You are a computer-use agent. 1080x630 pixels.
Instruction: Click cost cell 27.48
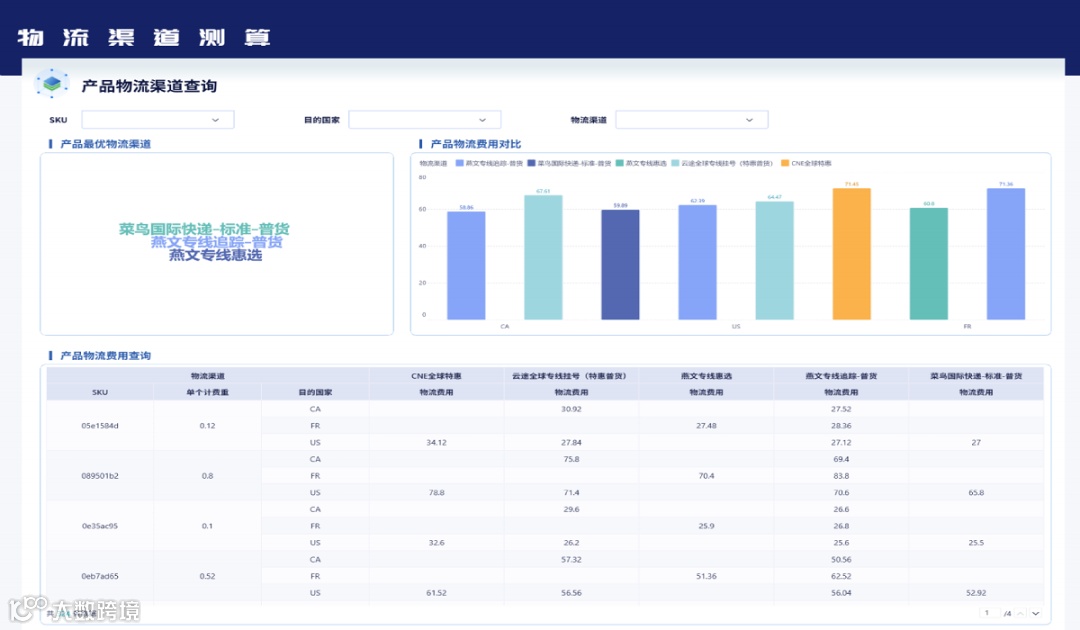pyautogui.click(x=707, y=426)
